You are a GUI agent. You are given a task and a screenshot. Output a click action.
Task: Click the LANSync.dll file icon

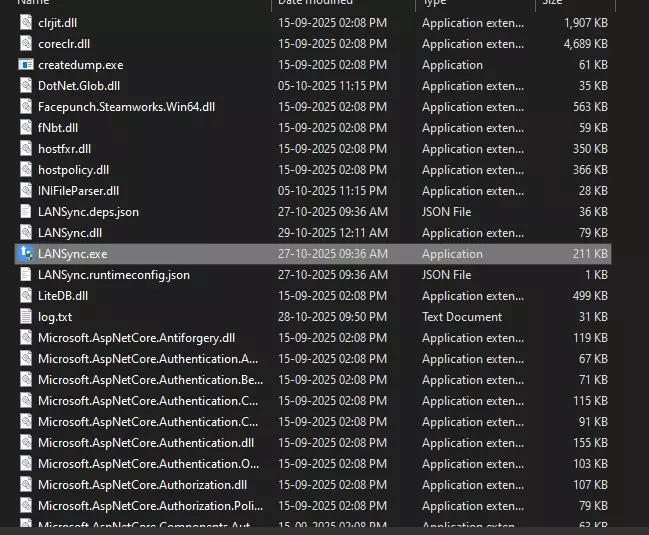coord(26,233)
